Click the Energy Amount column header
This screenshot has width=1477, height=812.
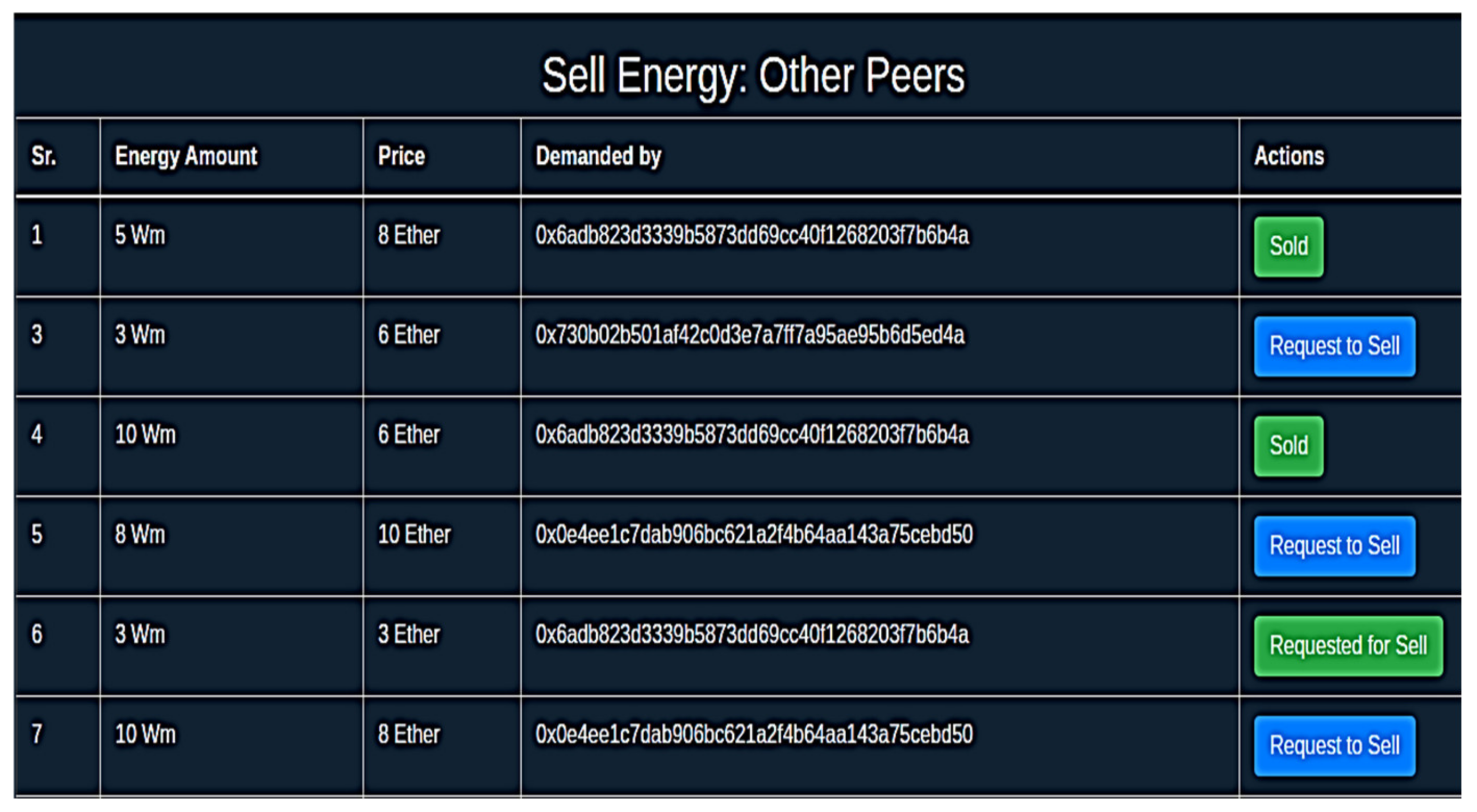tap(186, 156)
